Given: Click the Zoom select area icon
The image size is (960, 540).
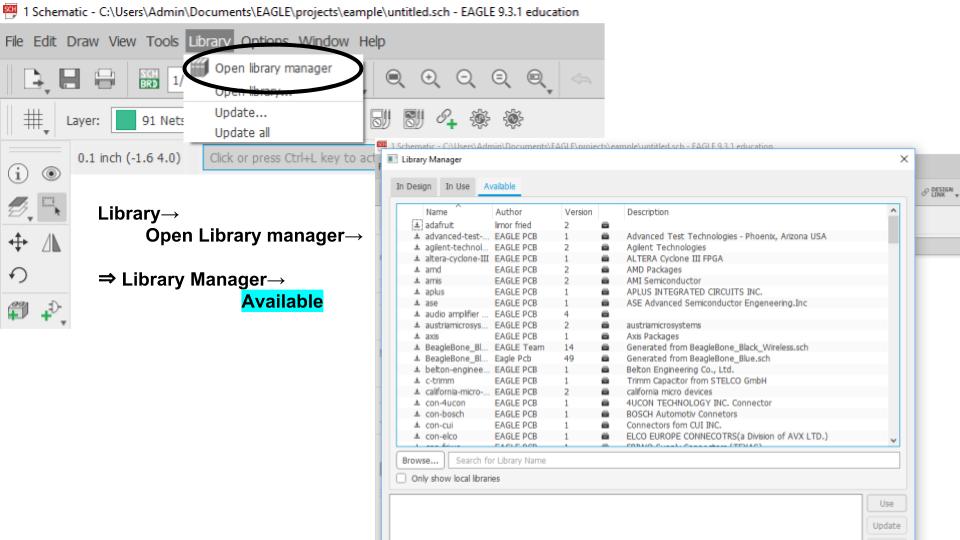Looking at the screenshot, I should (x=536, y=78).
